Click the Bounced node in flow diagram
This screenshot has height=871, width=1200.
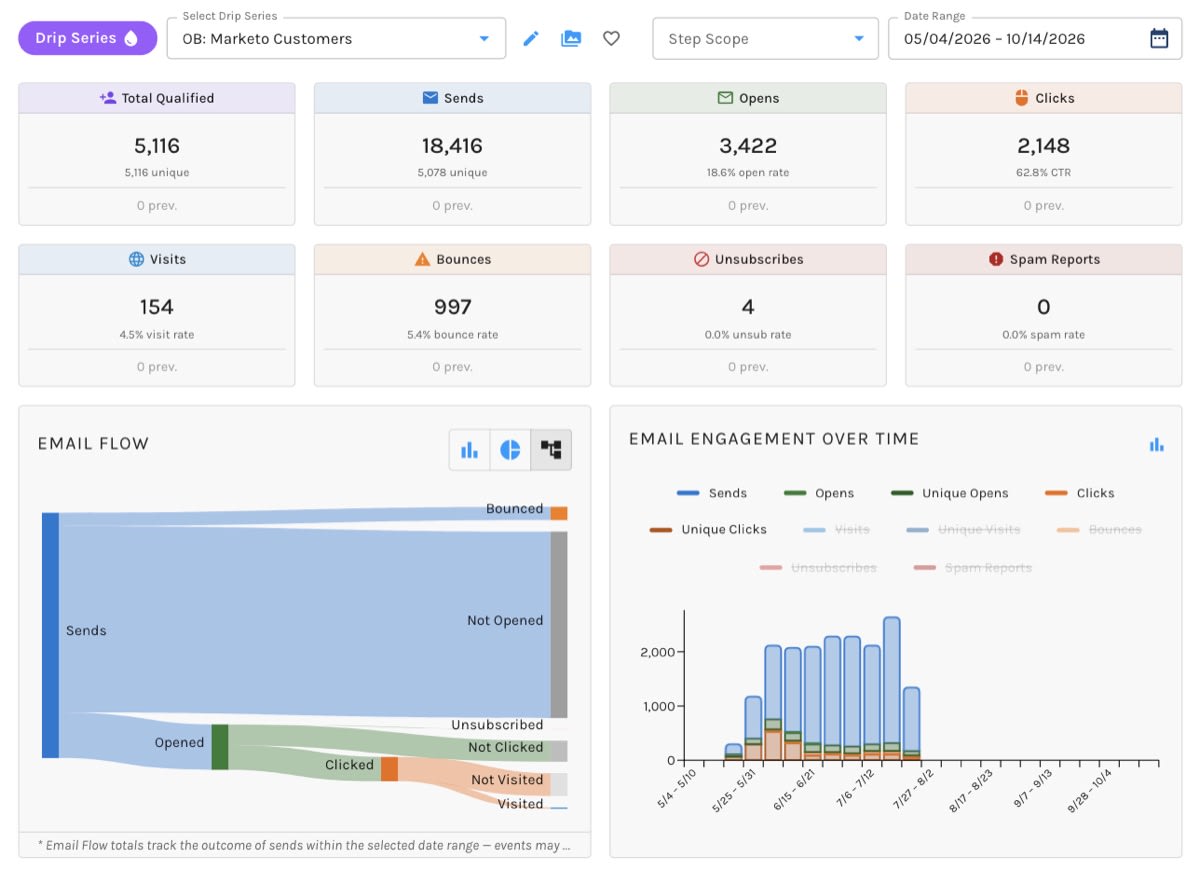(559, 513)
